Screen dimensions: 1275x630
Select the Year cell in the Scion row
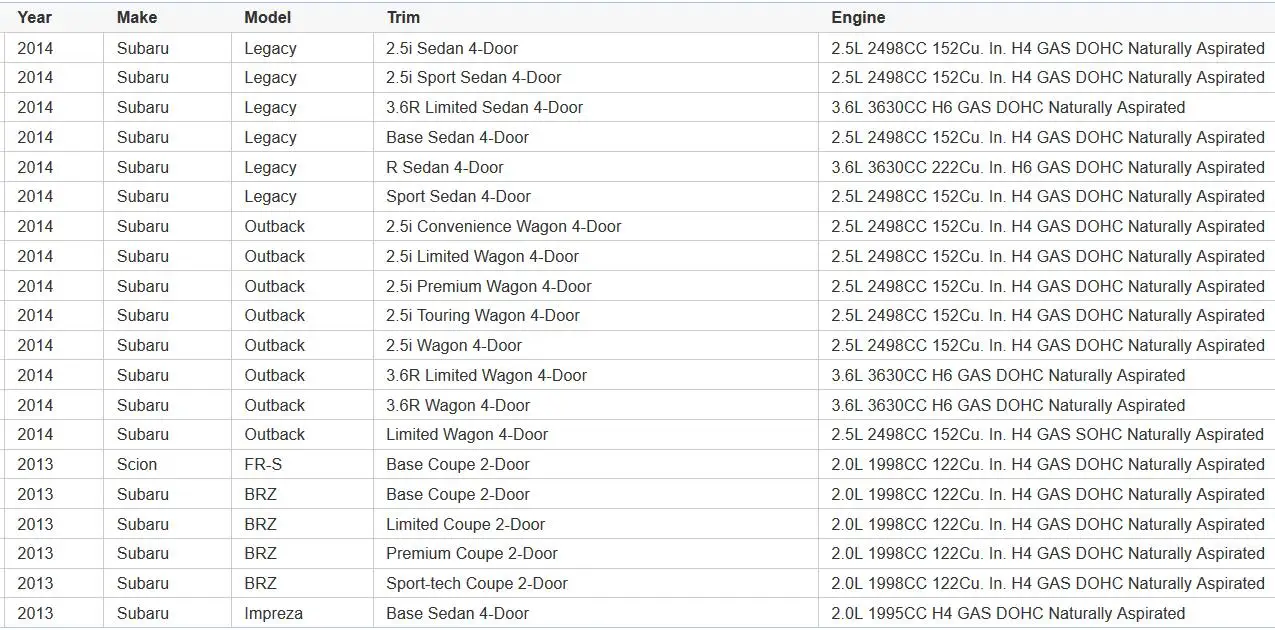point(54,464)
